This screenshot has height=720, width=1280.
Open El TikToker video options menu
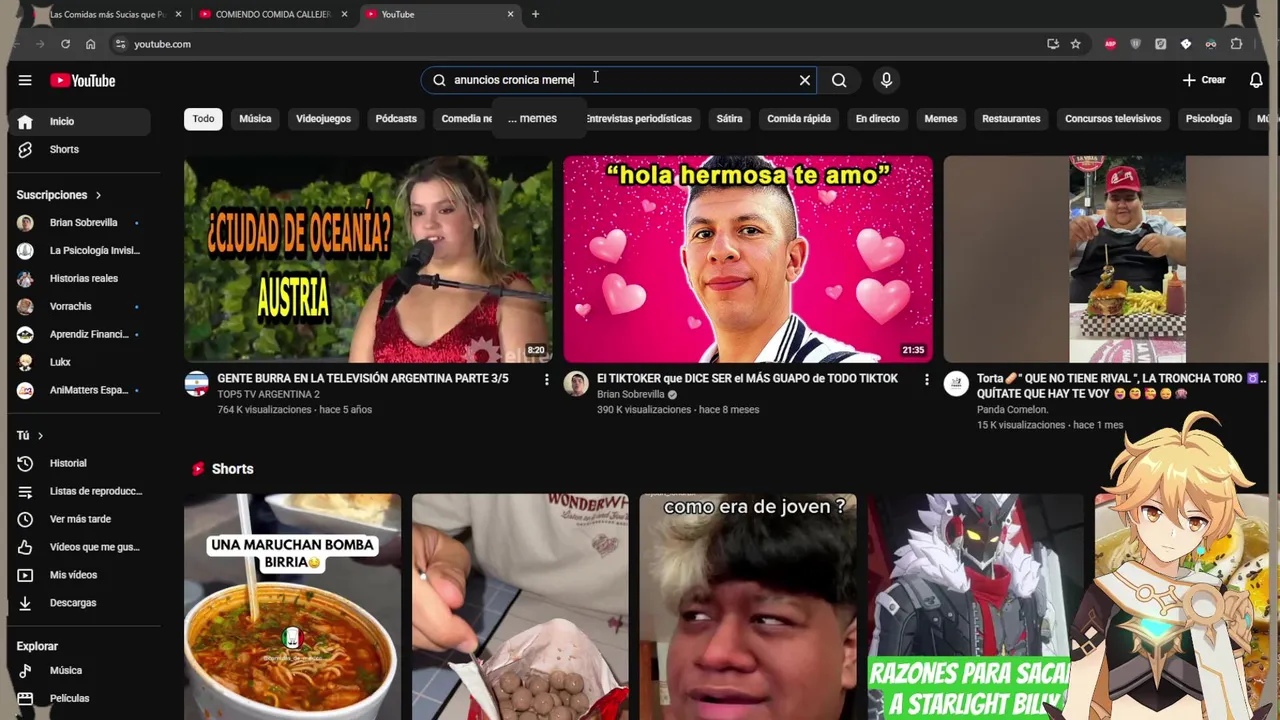pos(926,380)
